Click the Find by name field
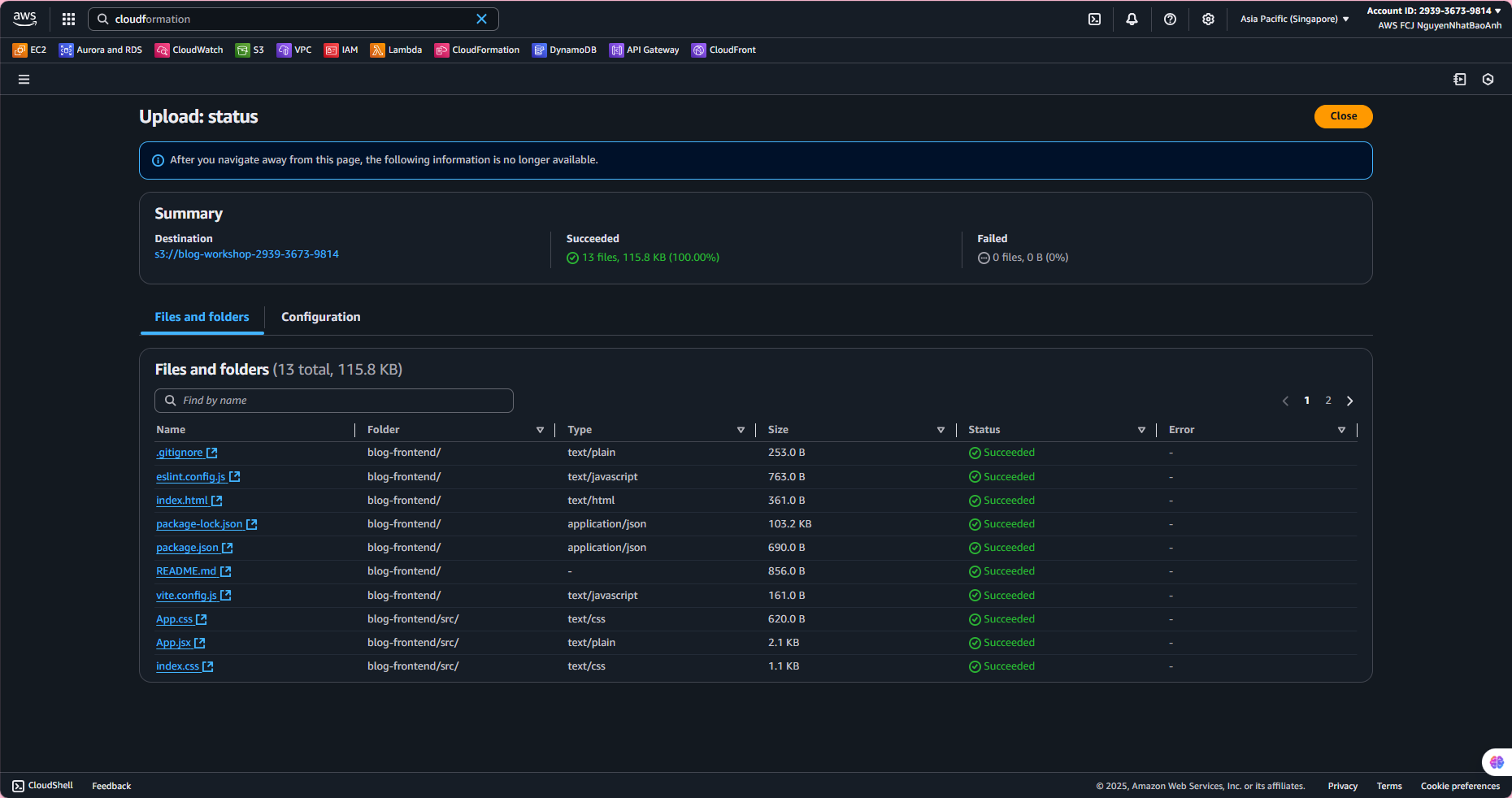 [x=333, y=401]
